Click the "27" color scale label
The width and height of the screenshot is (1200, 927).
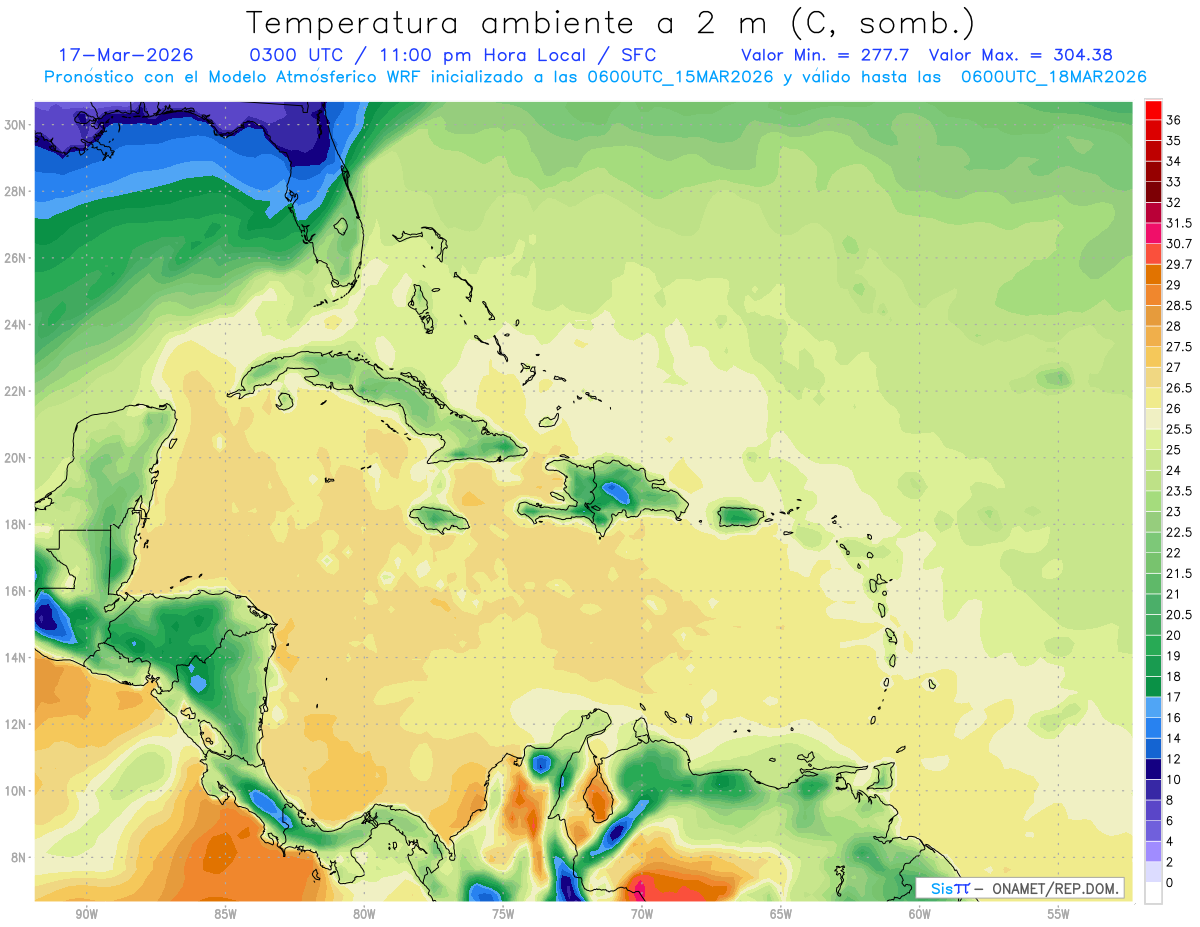tap(1173, 367)
